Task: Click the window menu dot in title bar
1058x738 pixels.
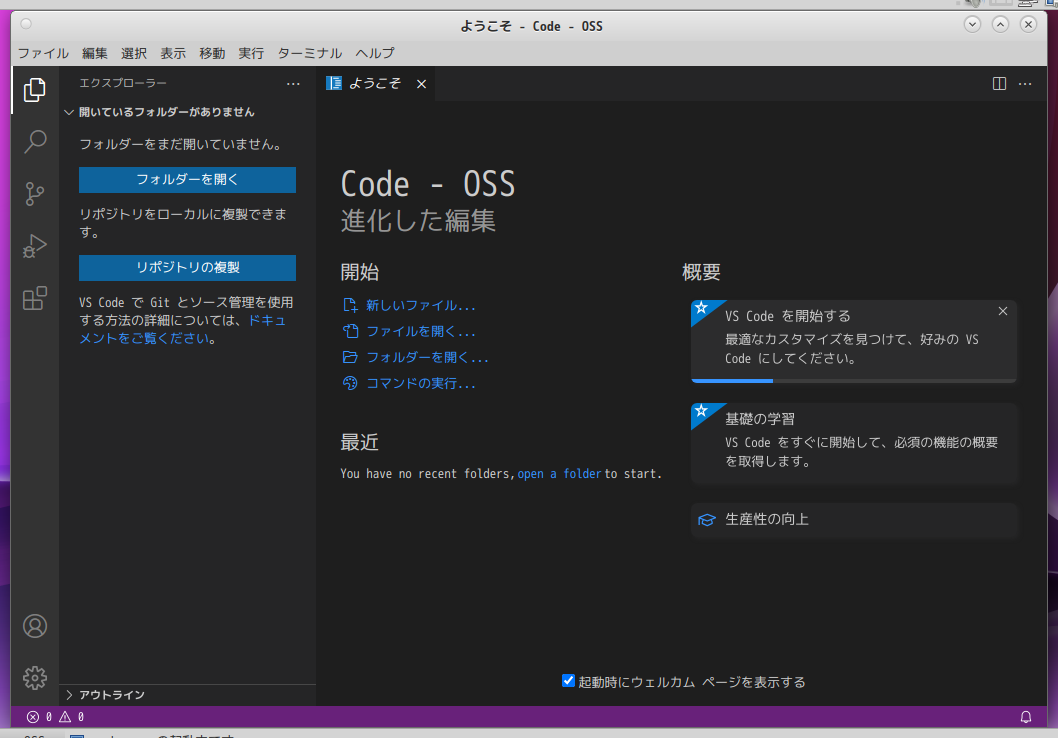Action: click(x=26, y=24)
